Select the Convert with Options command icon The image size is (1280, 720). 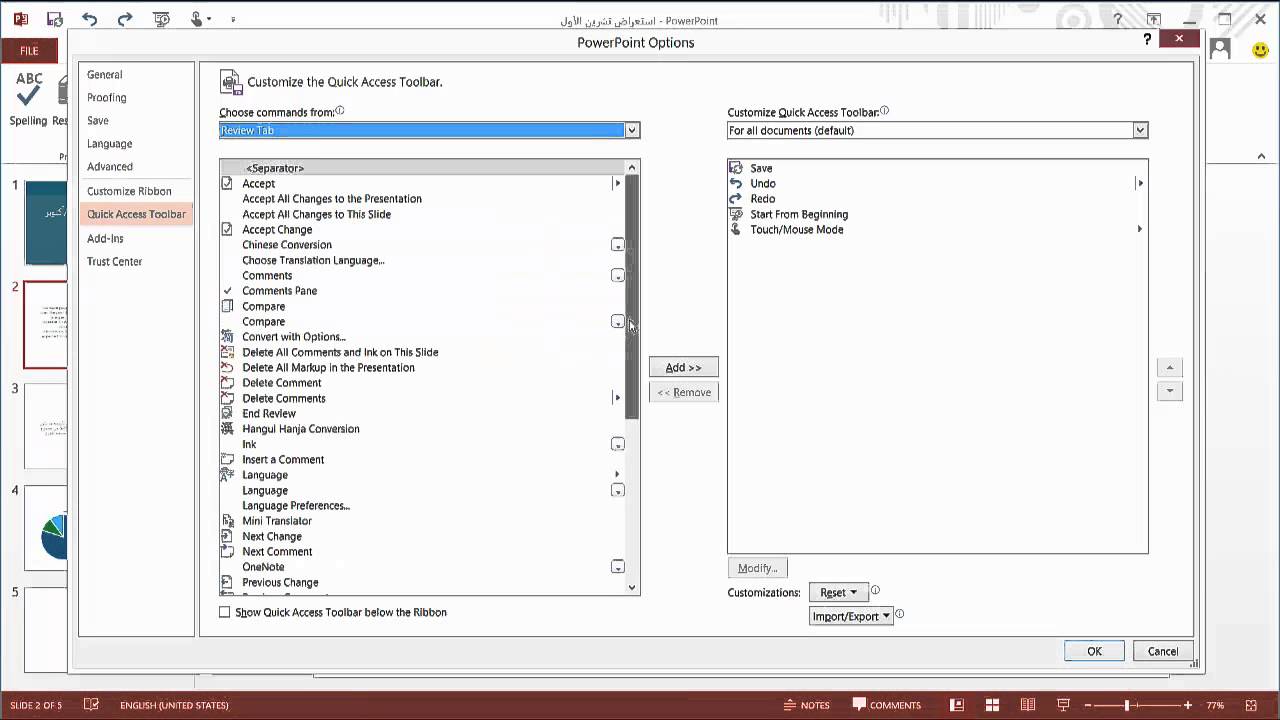(227, 337)
